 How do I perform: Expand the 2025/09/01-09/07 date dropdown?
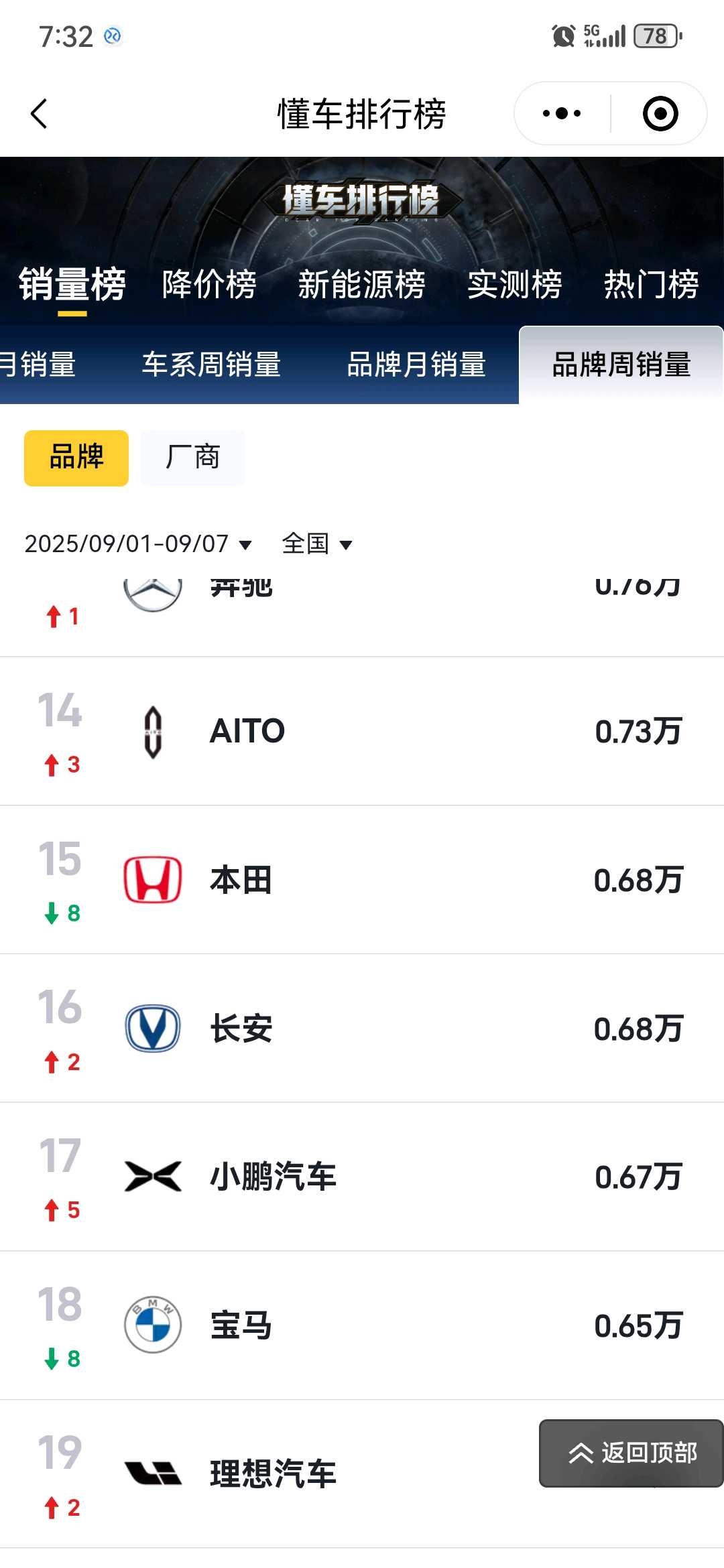pyautogui.click(x=138, y=543)
